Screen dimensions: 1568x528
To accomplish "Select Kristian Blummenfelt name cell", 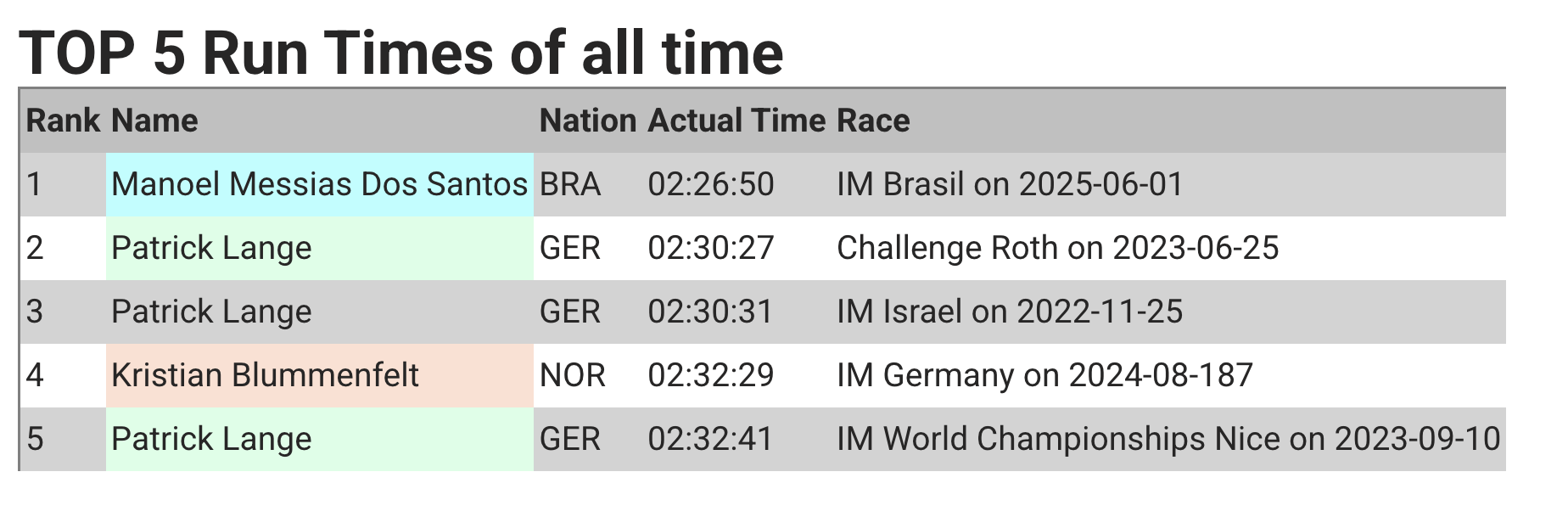I will coord(320,375).
